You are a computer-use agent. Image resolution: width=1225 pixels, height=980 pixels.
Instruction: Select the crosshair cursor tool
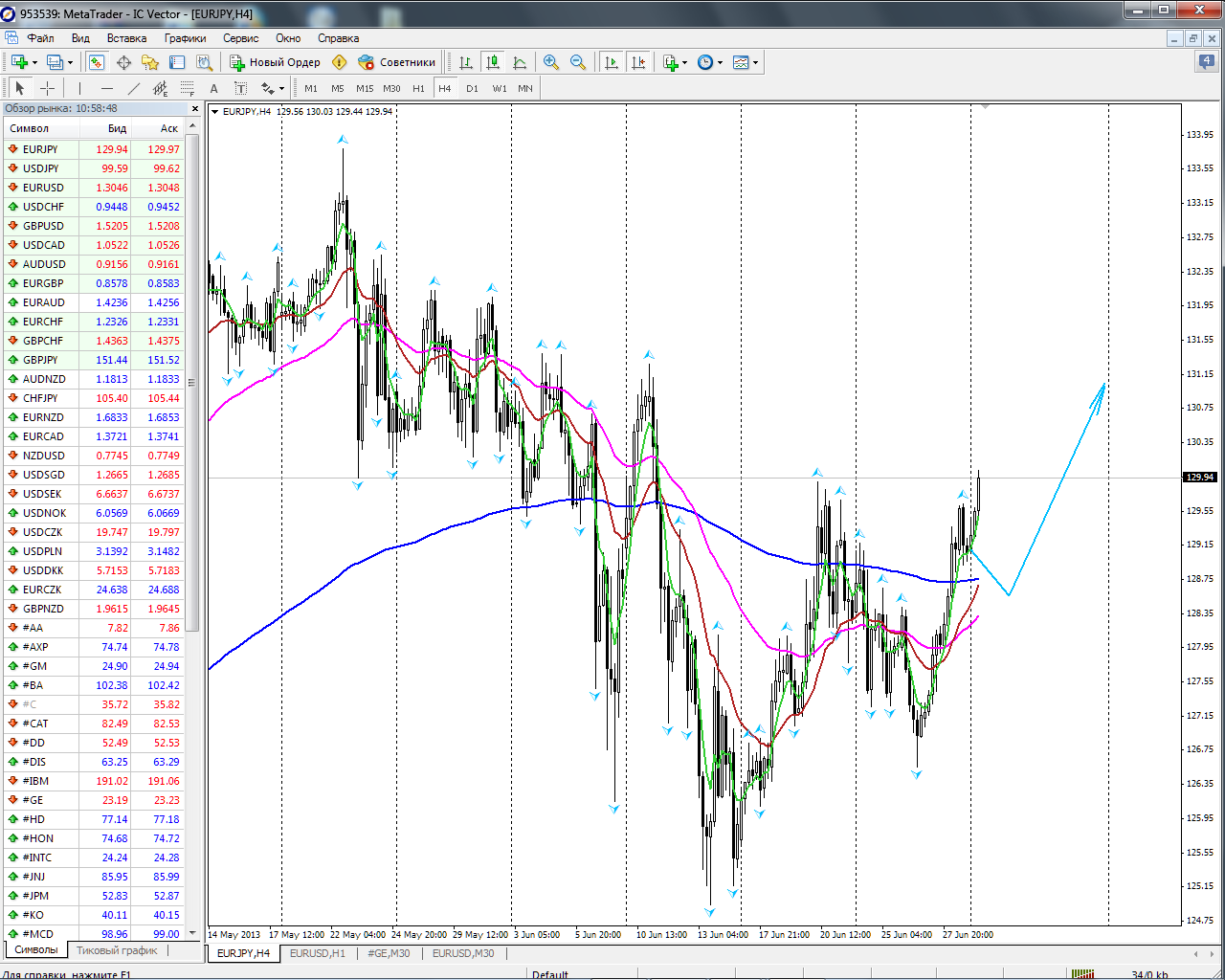point(47,88)
